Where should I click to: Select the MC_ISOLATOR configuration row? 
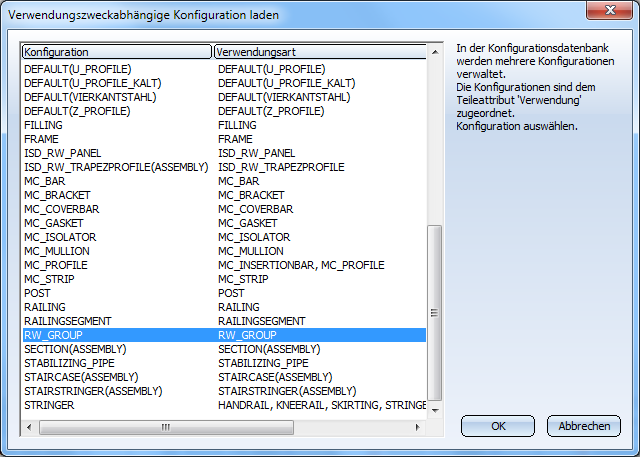click(x=224, y=237)
